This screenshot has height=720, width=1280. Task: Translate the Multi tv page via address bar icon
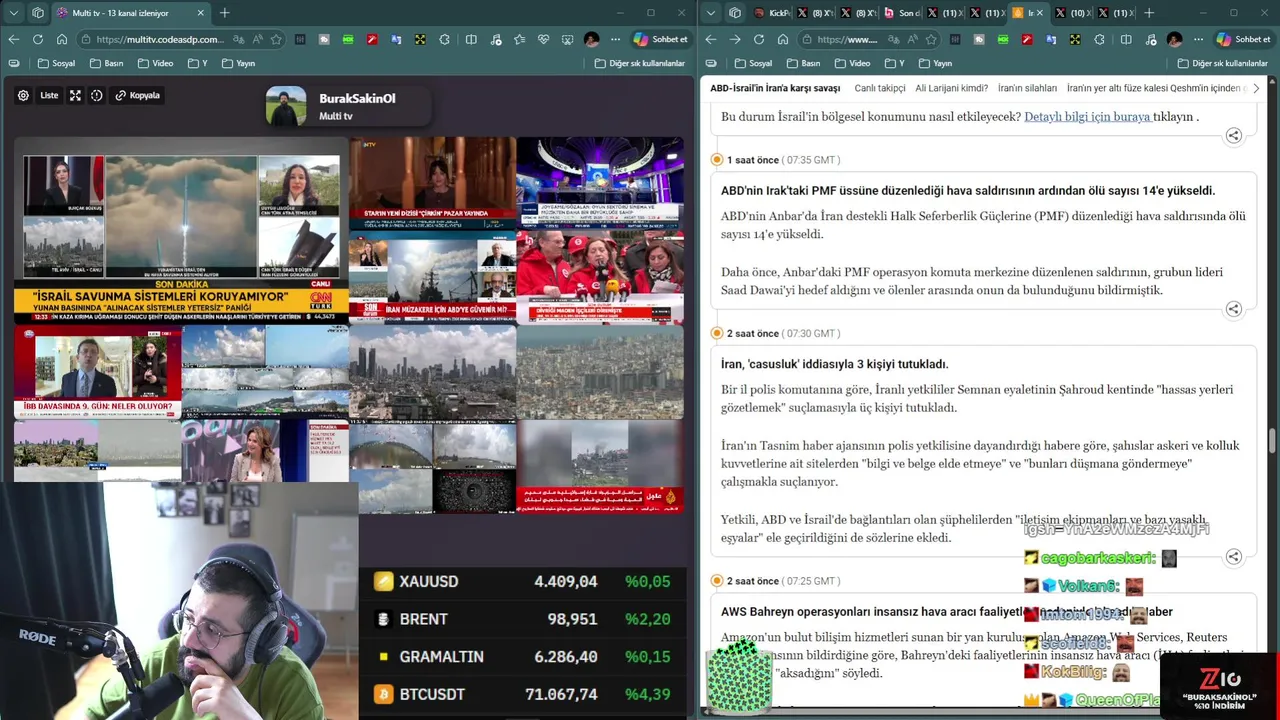239,39
